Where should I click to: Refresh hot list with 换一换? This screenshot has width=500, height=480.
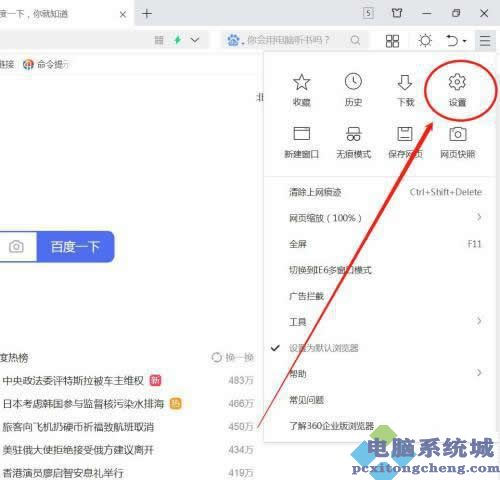233,357
